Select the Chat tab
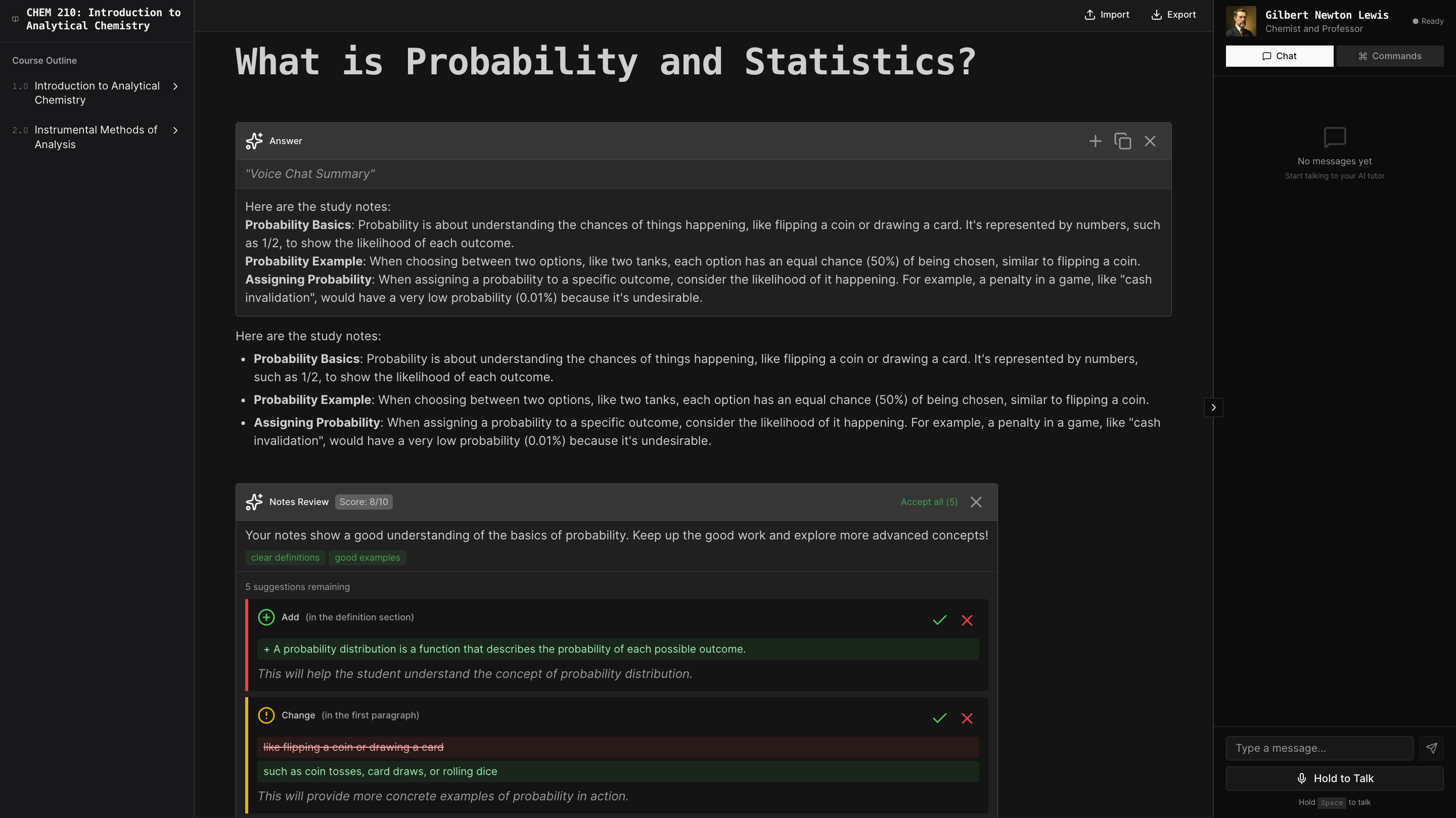The image size is (1456, 818). coord(1279,56)
